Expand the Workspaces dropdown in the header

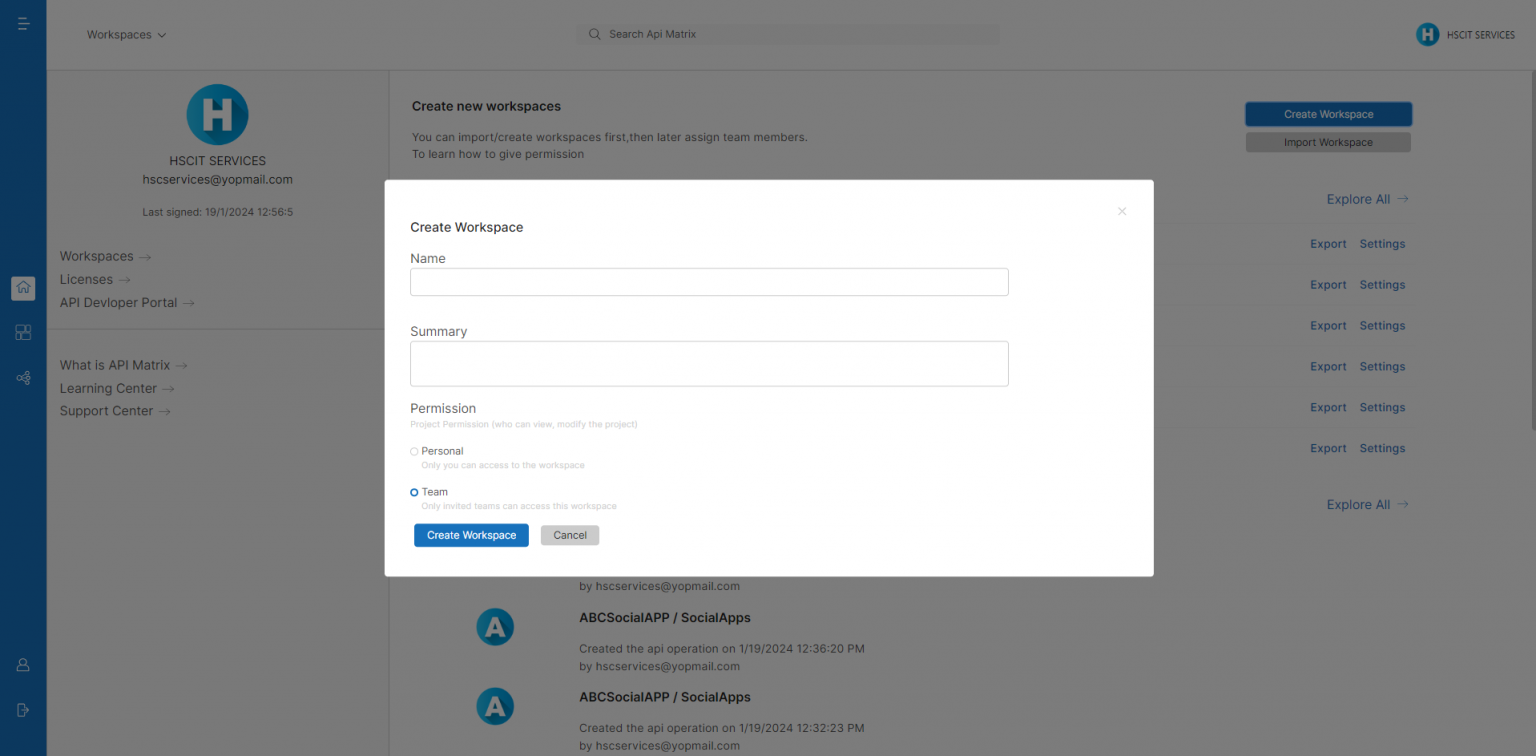(126, 33)
